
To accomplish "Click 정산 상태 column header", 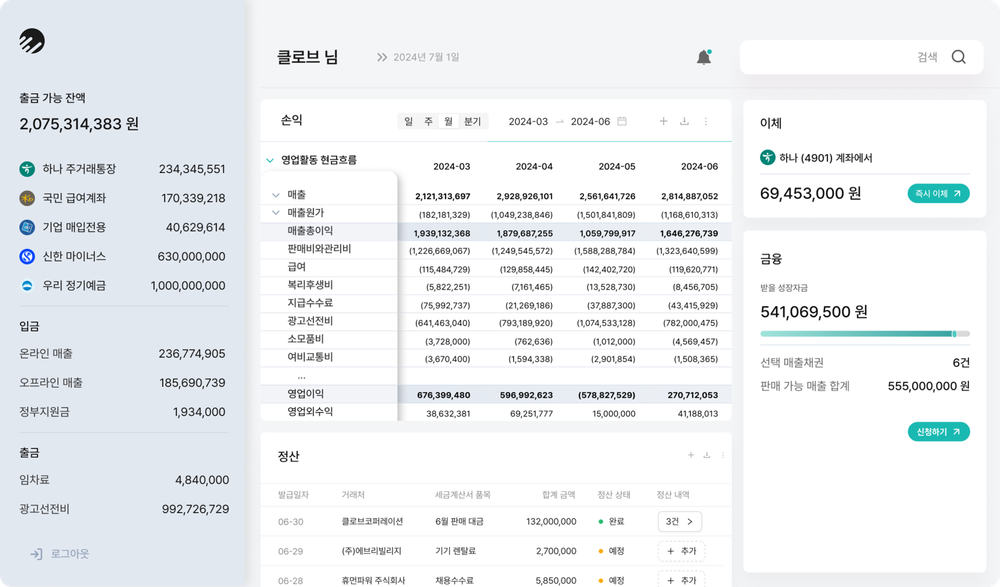I will click(x=614, y=494).
